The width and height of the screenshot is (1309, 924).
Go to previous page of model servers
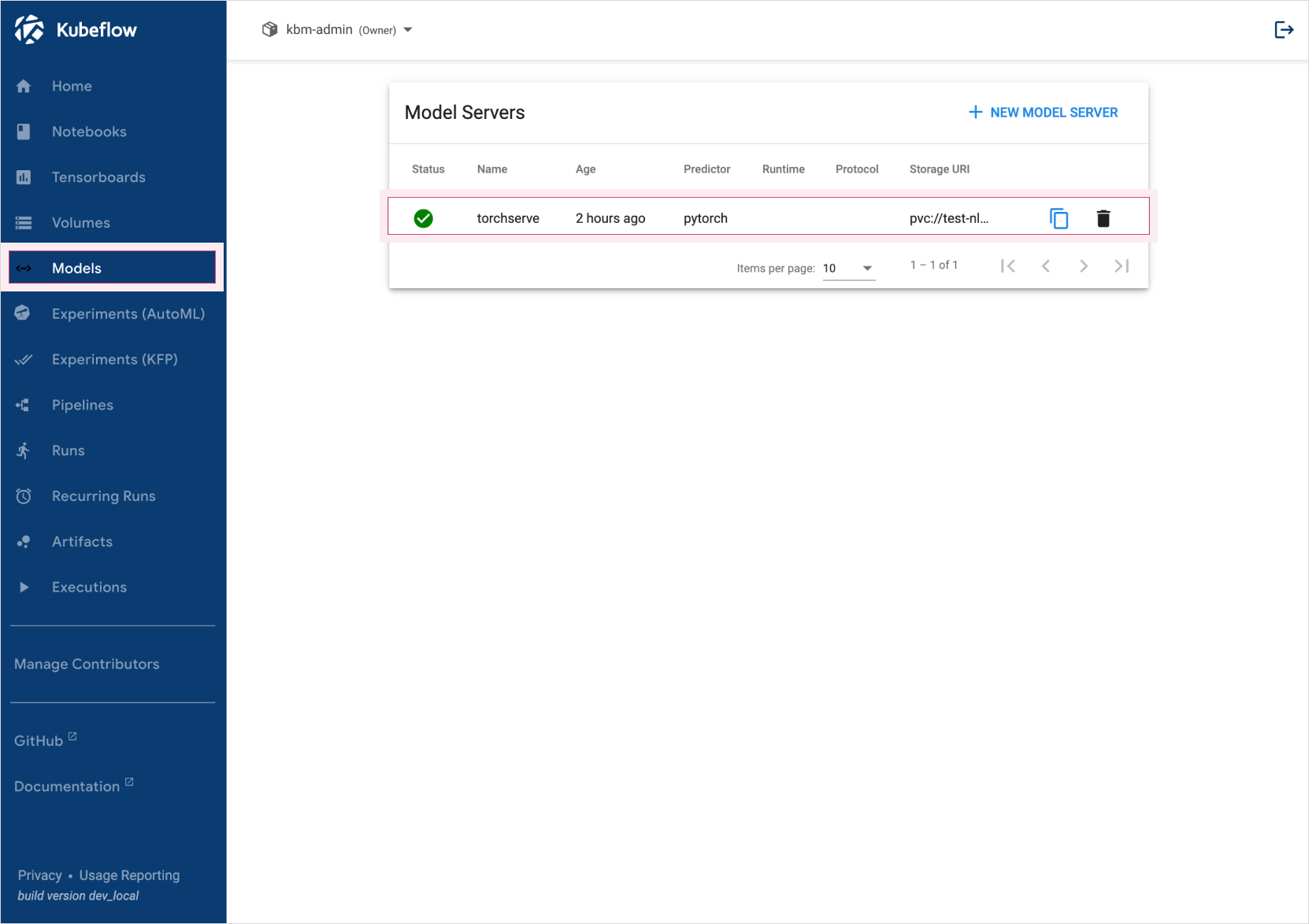(x=1046, y=266)
